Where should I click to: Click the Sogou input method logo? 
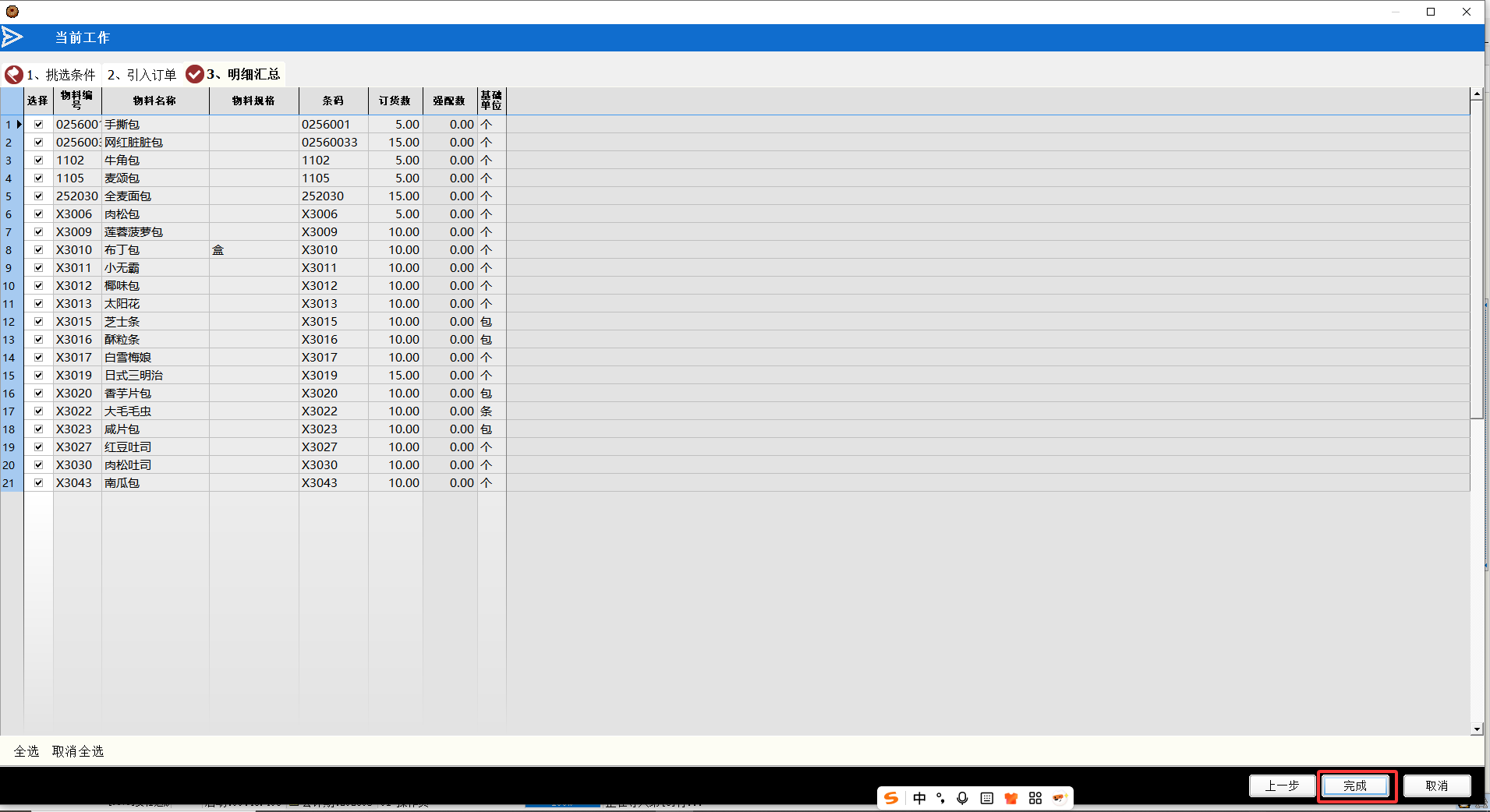pyautogui.click(x=891, y=798)
